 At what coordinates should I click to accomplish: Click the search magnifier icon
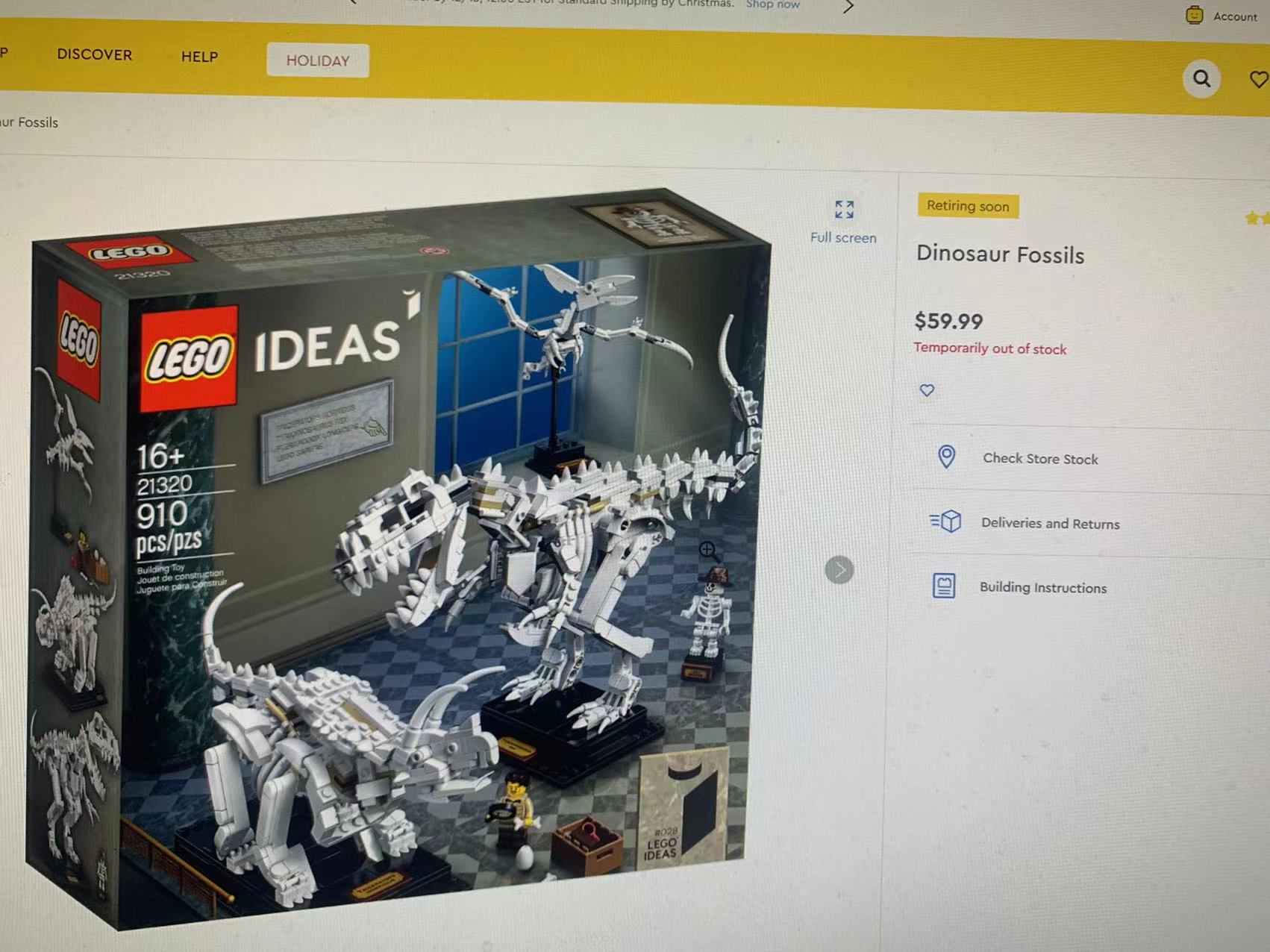coord(1201,78)
